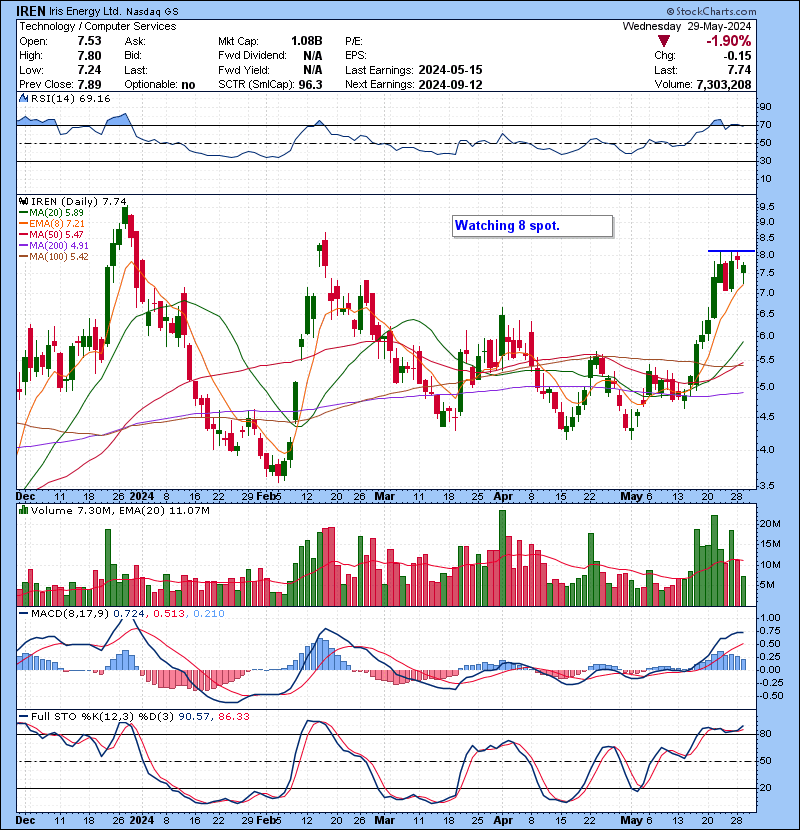Click the Open value 7.53
This screenshot has height=830, width=800.
coord(89,41)
